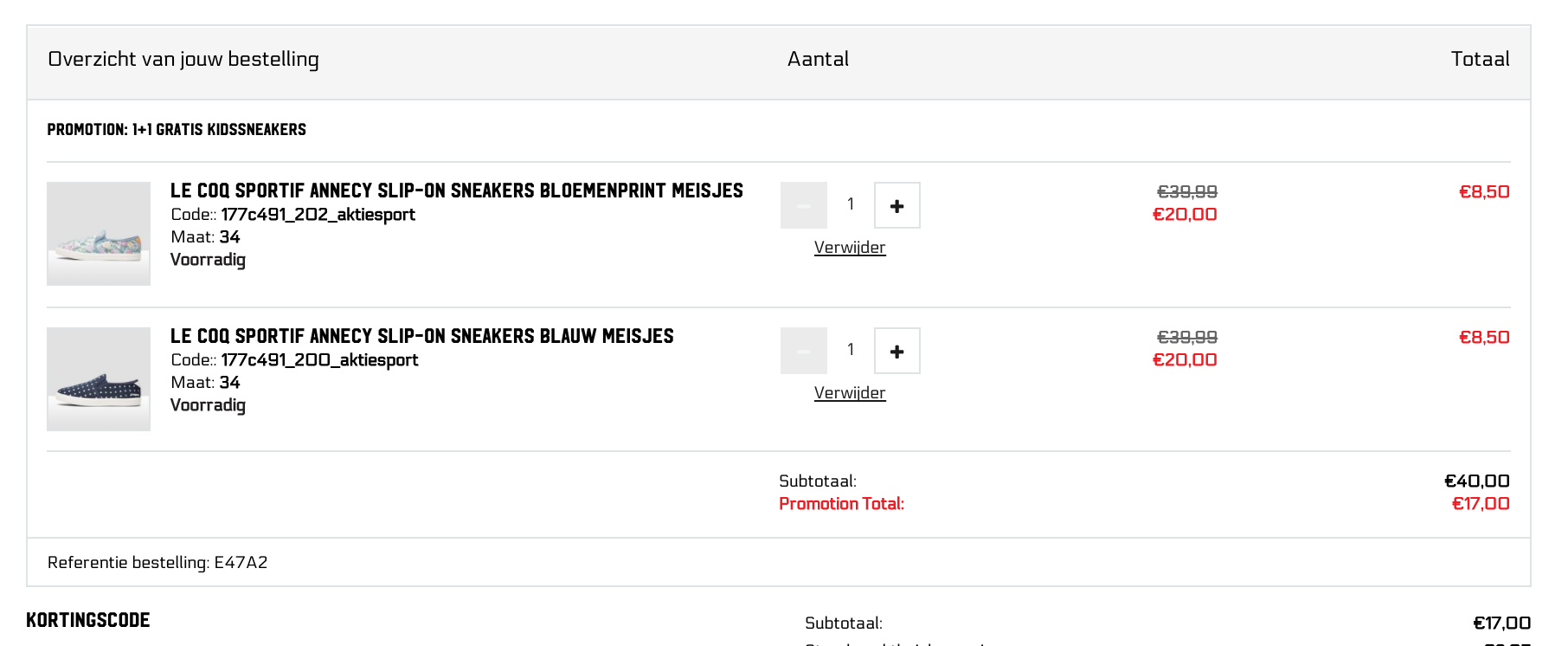
Task: Click the Aantal column header
Action: pos(818,59)
